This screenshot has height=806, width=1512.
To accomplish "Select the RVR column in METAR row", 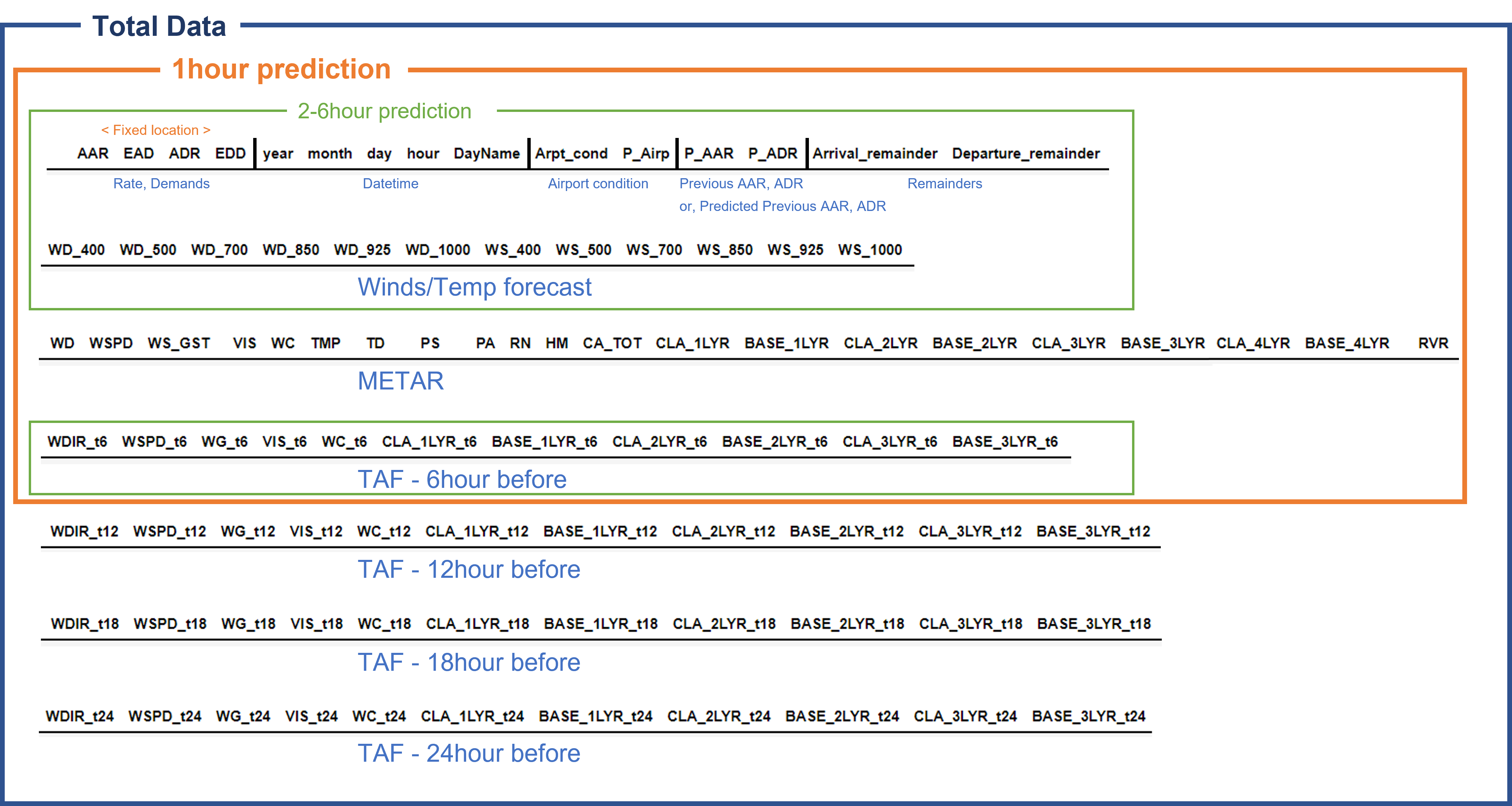I will [x=1433, y=343].
